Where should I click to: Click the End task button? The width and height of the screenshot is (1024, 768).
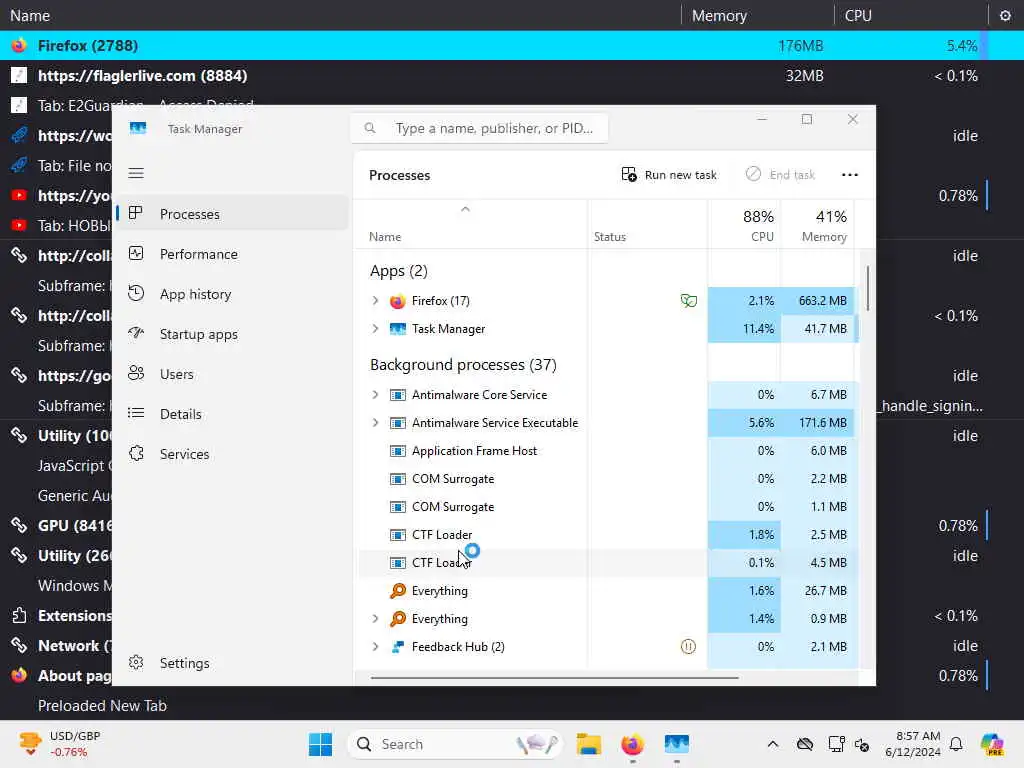tap(780, 174)
